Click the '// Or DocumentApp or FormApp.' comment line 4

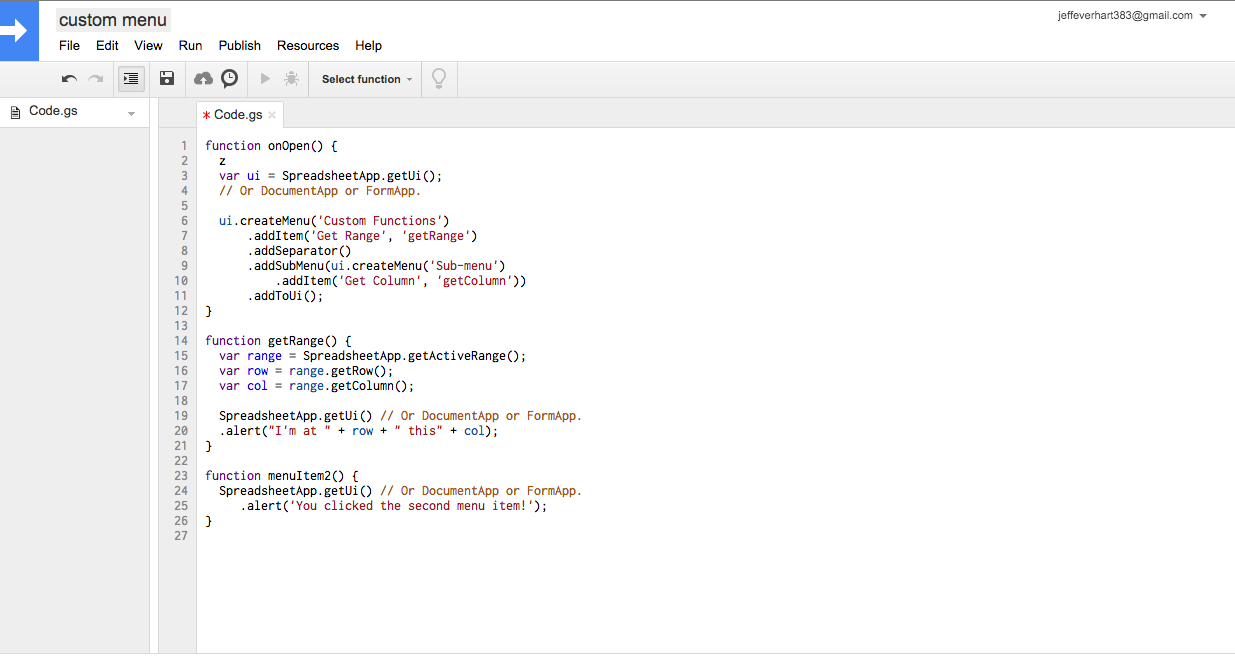pyautogui.click(x=320, y=191)
